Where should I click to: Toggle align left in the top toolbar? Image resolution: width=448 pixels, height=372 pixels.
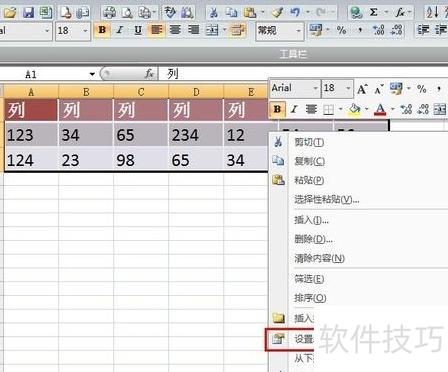coord(156,30)
